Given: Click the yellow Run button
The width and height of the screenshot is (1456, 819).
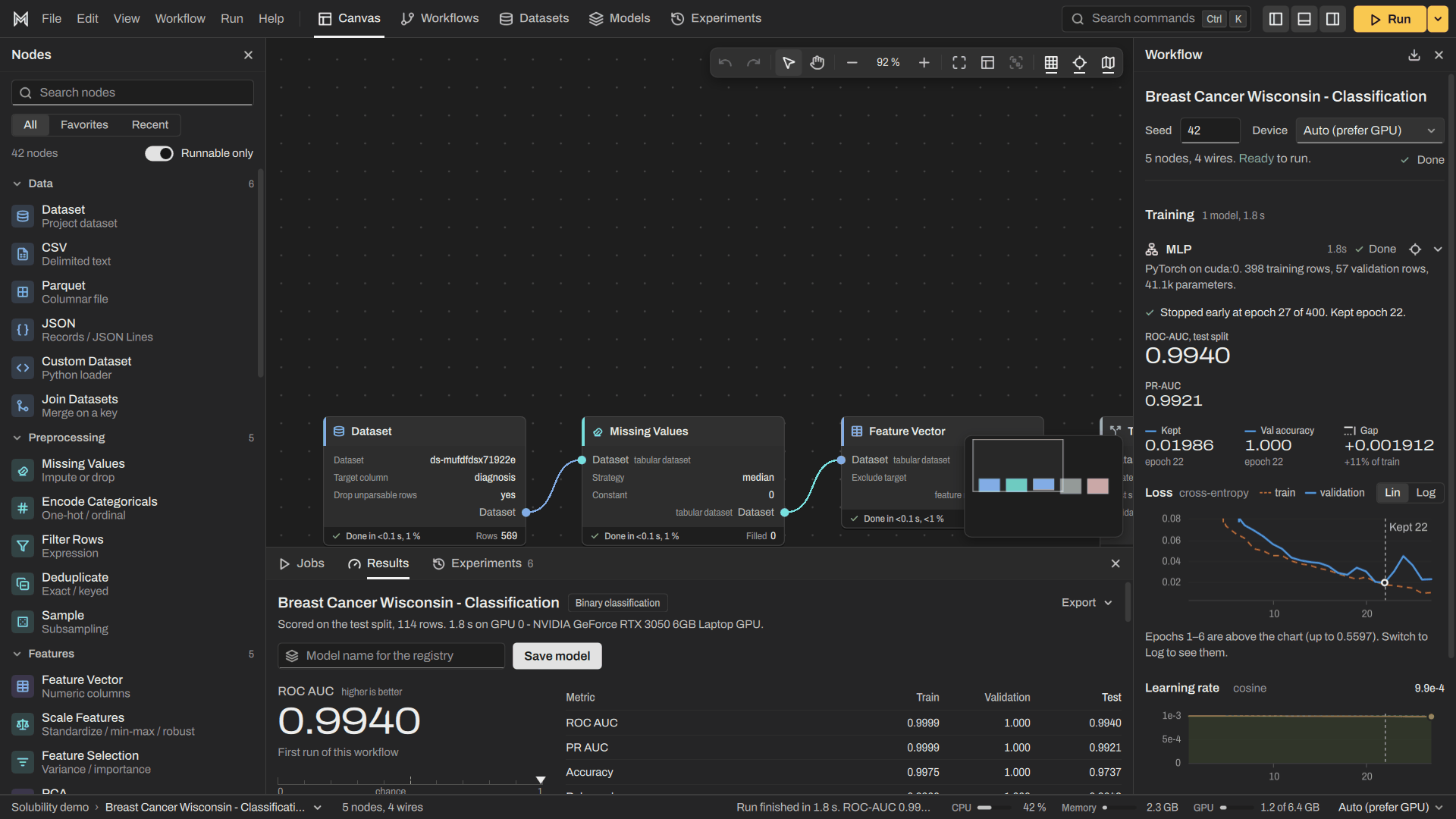Looking at the screenshot, I should click(x=1390, y=19).
